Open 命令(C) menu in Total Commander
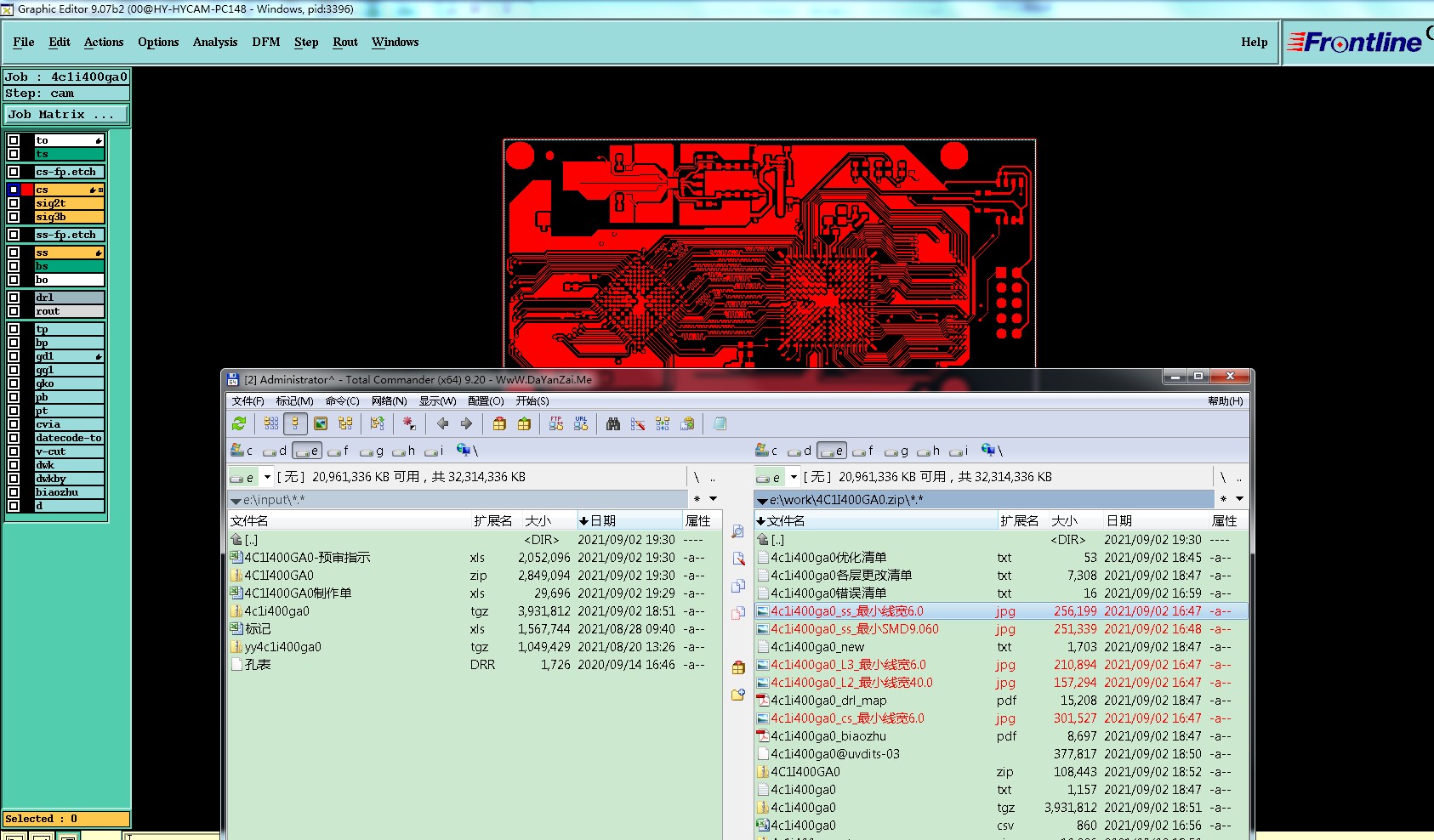 click(342, 400)
